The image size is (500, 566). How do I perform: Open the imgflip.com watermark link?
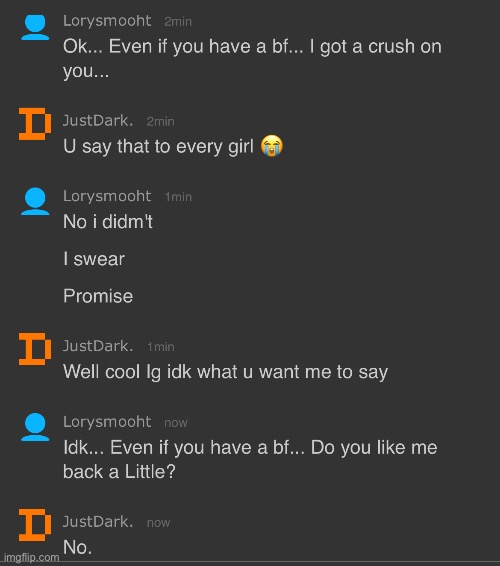click(31, 557)
